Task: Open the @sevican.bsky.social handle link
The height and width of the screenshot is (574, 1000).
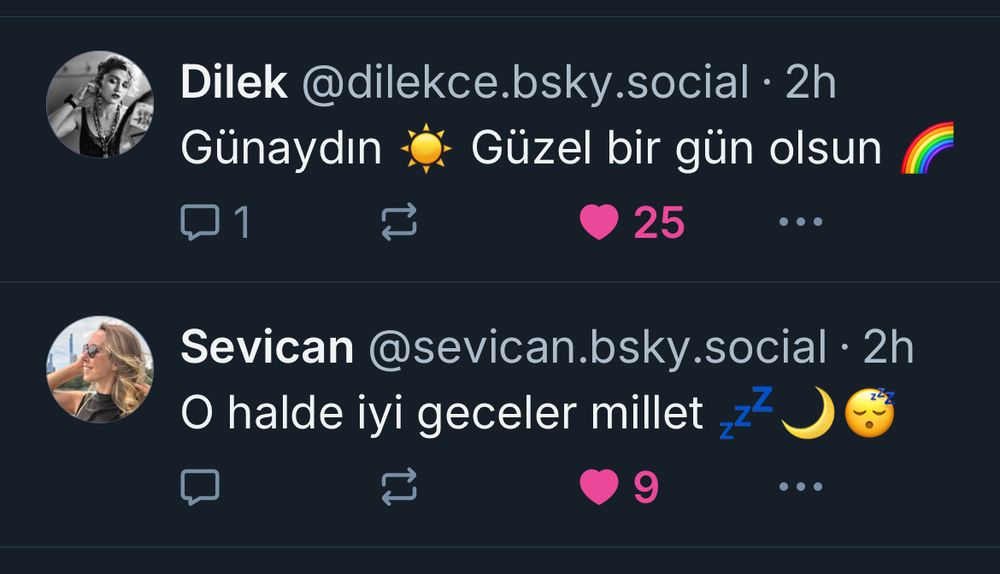Action: coord(598,348)
